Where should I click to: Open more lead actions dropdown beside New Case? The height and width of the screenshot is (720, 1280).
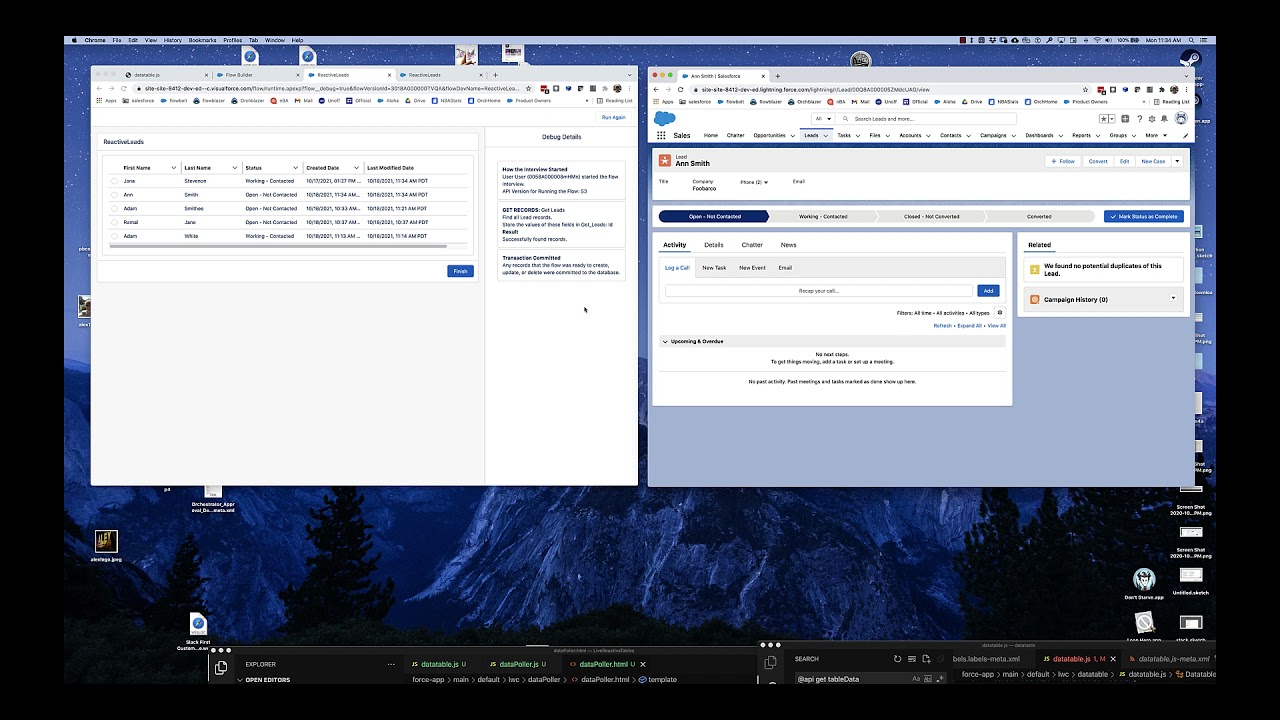tap(1177, 161)
